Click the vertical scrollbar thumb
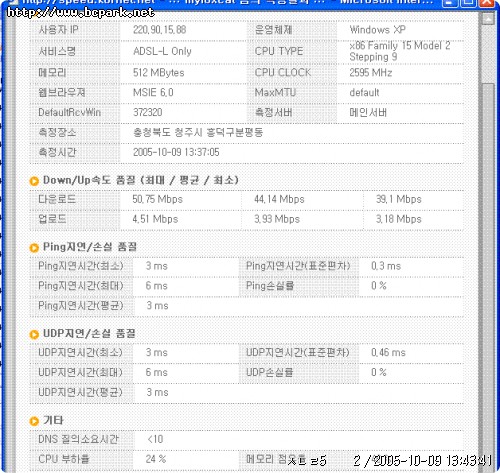This screenshot has height=473, width=500. pyautogui.click(x=488, y=277)
